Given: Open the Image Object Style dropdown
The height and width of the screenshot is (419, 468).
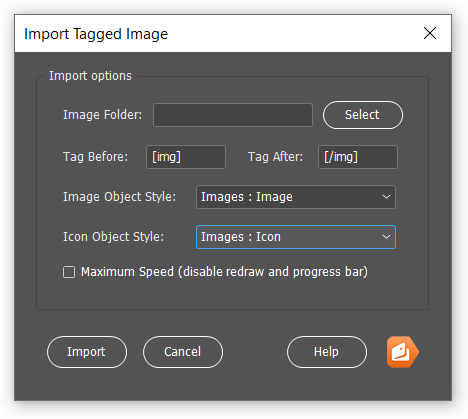Looking at the screenshot, I should pyautogui.click(x=296, y=197).
